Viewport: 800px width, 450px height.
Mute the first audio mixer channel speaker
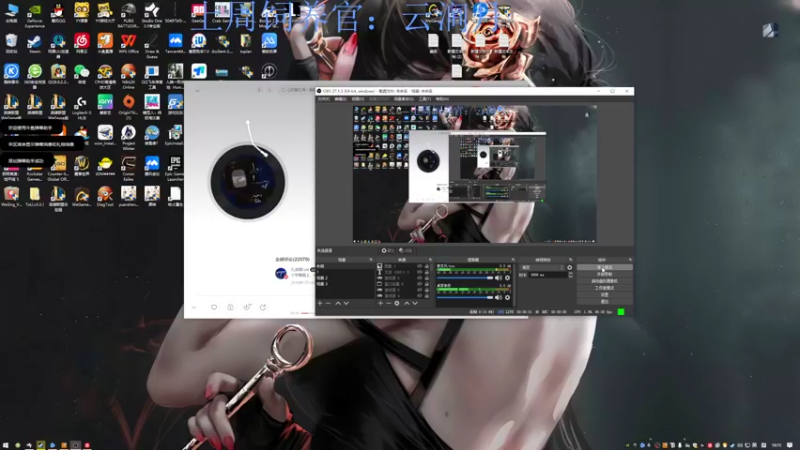click(x=498, y=278)
